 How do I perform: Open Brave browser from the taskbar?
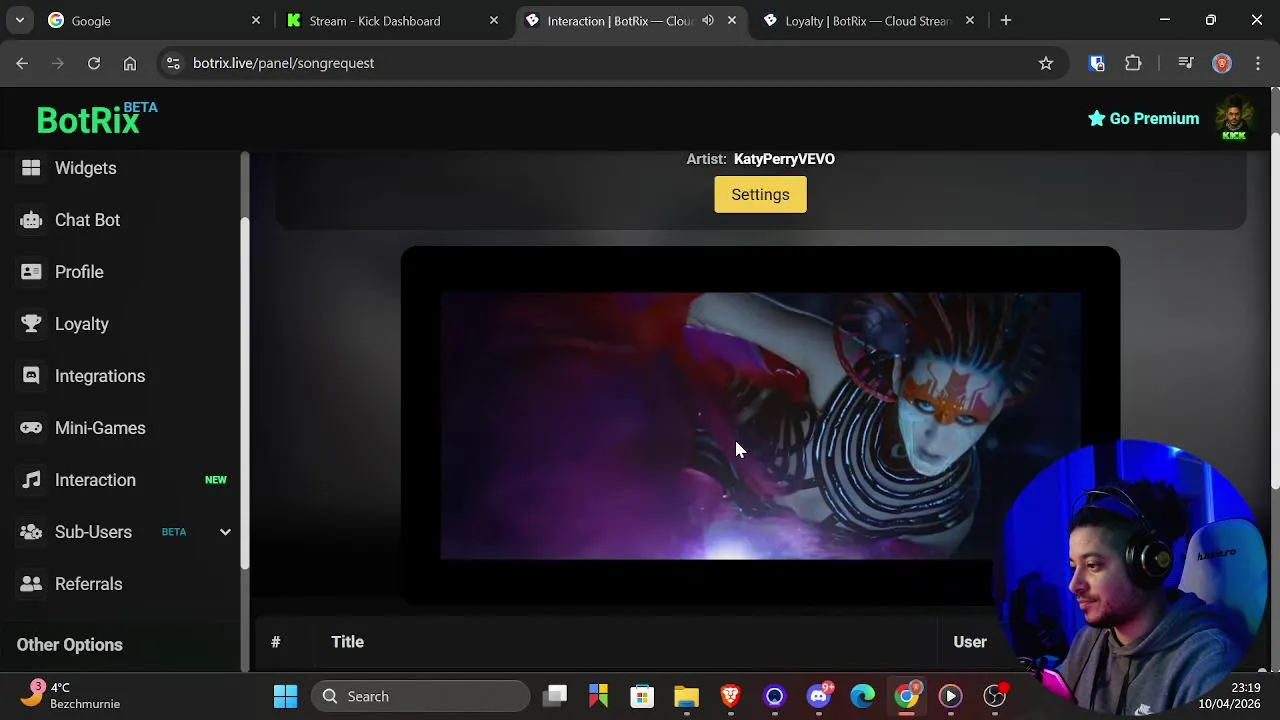(730, 696)
